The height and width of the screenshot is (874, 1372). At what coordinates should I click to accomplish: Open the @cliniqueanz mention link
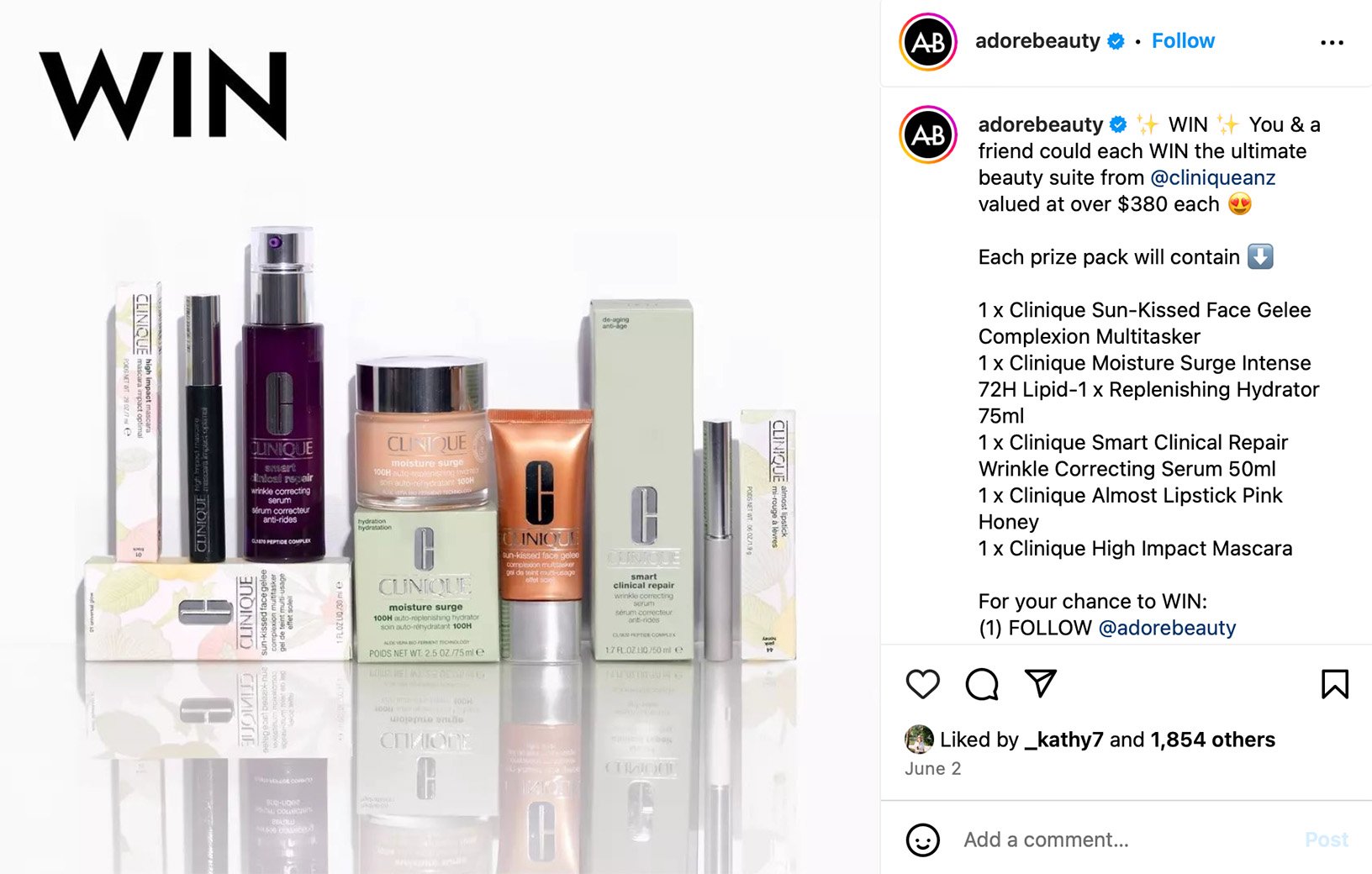(1212, 177)
